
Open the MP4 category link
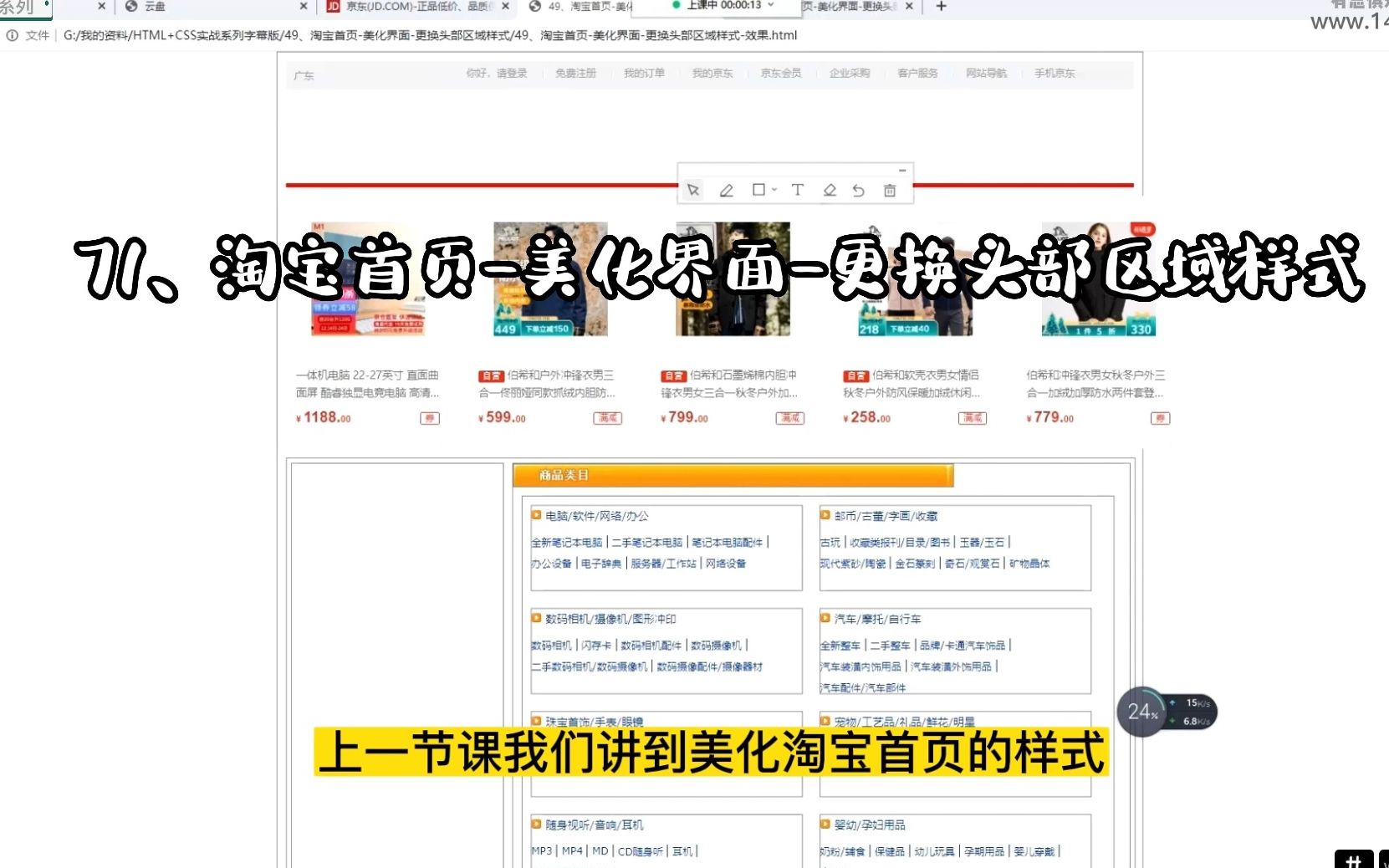(x=572, y=851)
